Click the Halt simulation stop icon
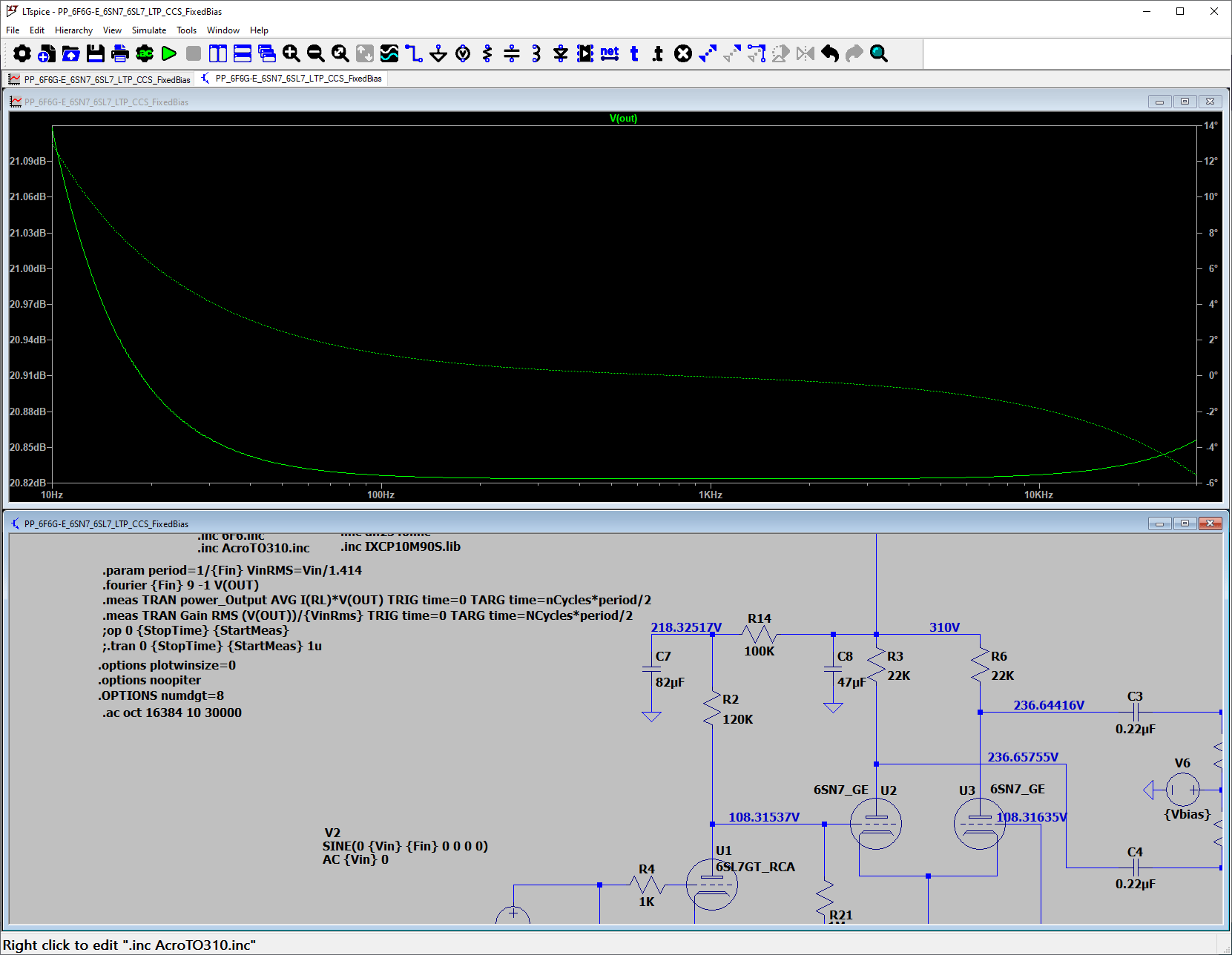The width and height of the screenshot is (1232, 955). click(x=194, y=53)
